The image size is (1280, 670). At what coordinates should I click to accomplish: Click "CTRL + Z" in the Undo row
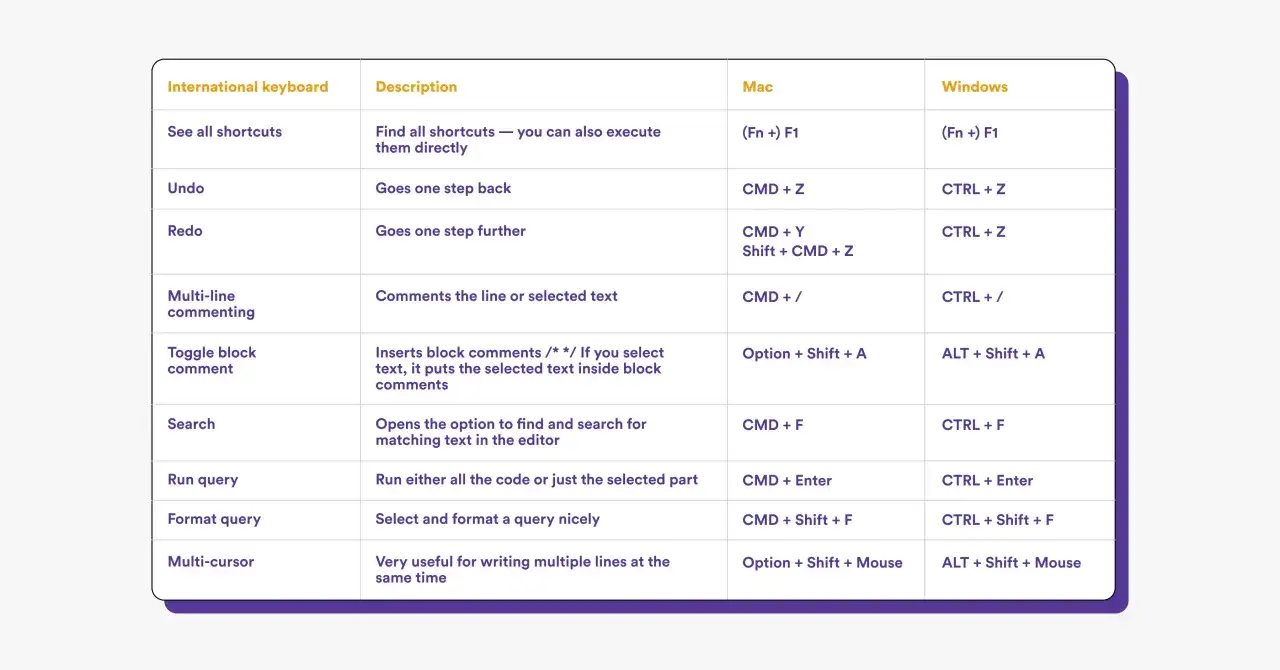(973, 189)
